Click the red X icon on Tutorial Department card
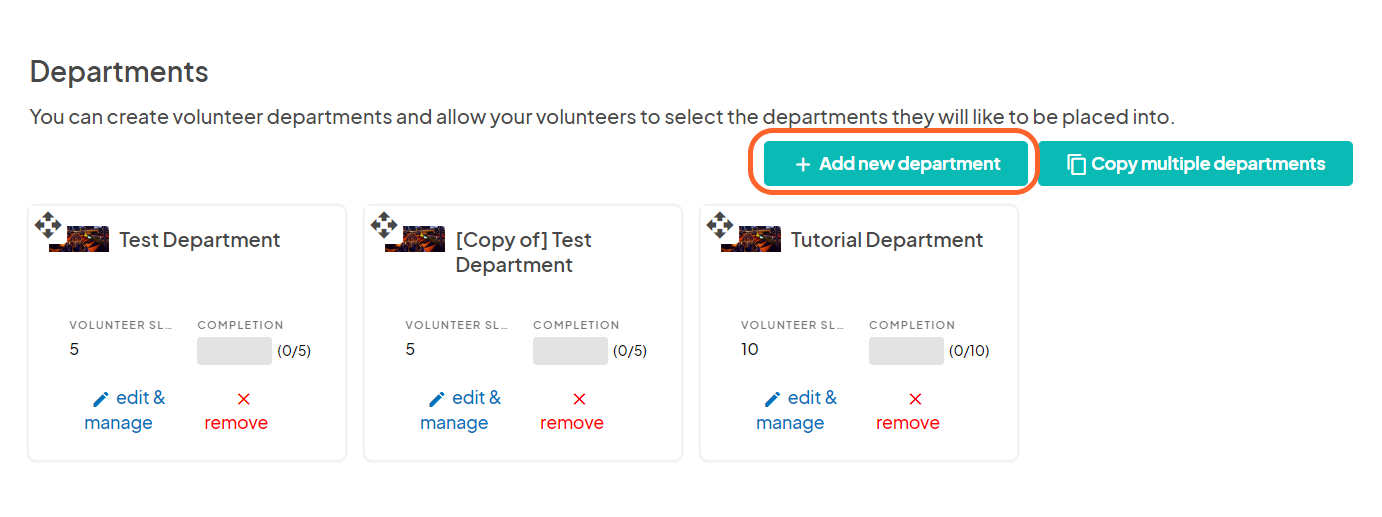The width and height of the screenshot is (1382, 517). pyautogui.click(x=915, y=399)
